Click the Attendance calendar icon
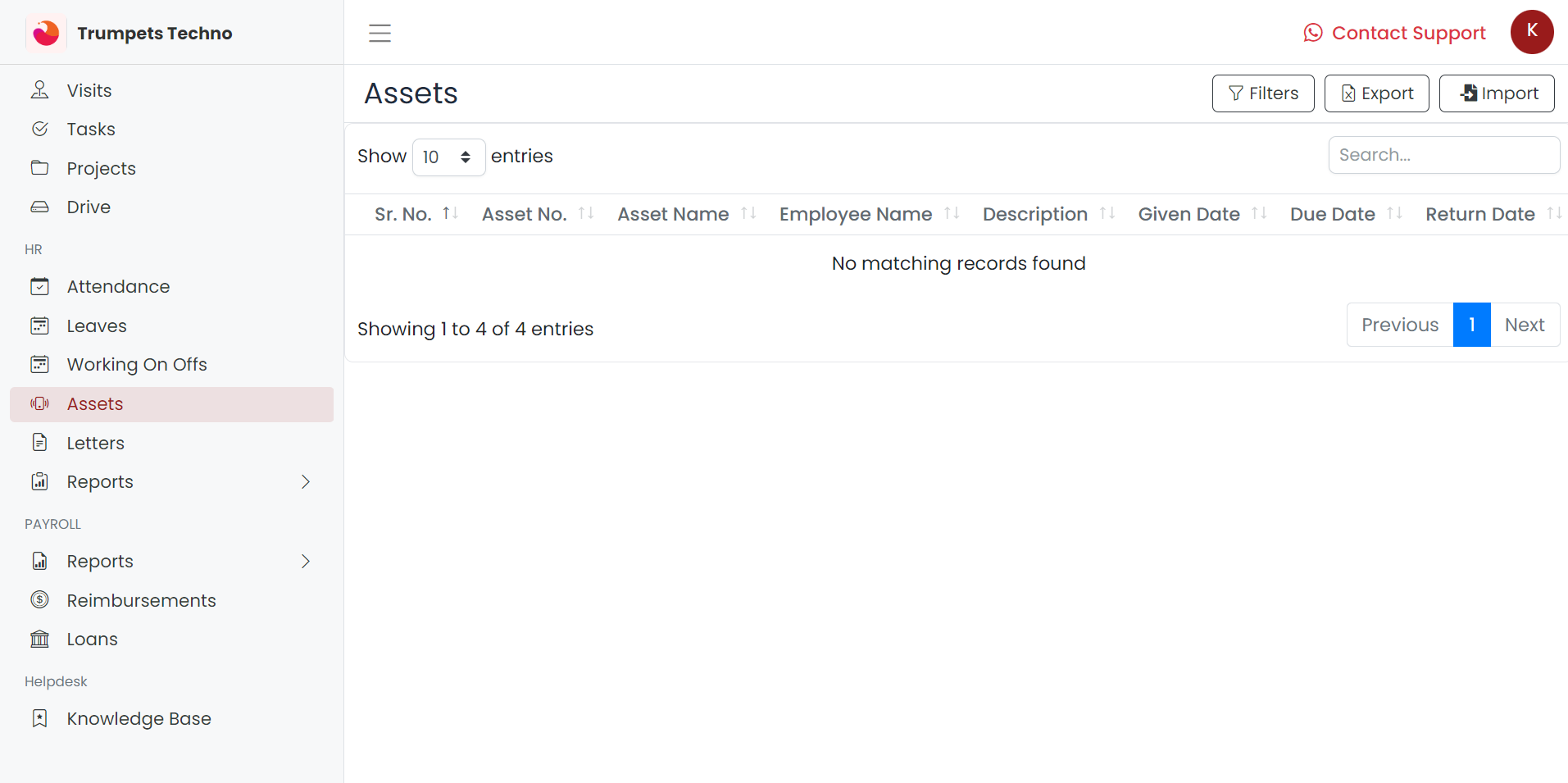The width and height of the screenshot is (1568, 783). point(39,287)
